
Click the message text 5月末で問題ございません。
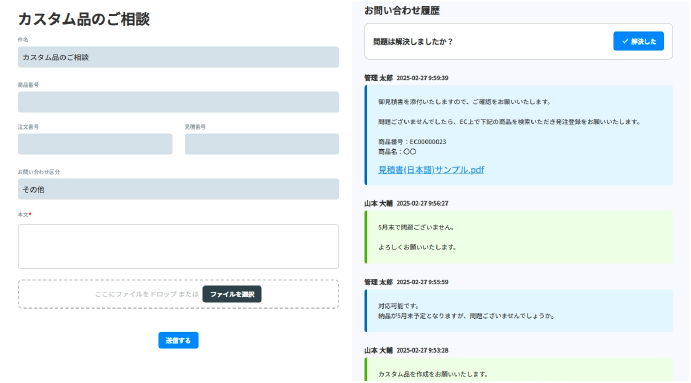click(x=416, y=227)
